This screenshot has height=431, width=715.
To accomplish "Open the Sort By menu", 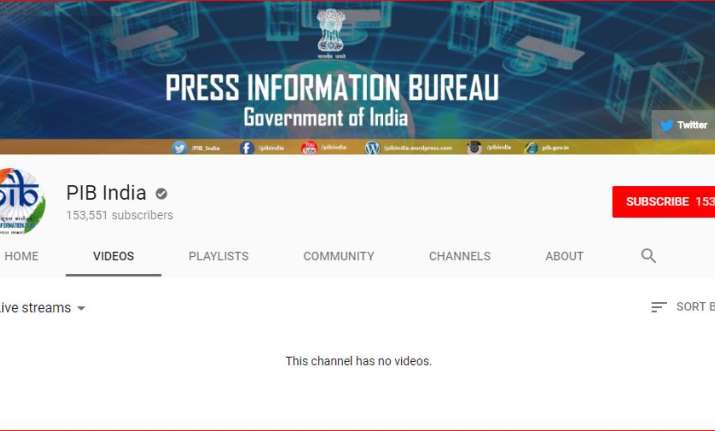I will click(x=683, y=306).
